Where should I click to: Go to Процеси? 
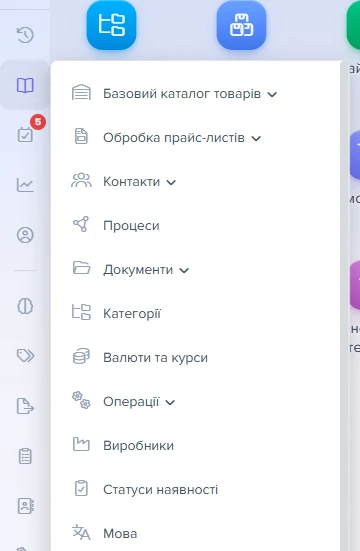(131, 226)
